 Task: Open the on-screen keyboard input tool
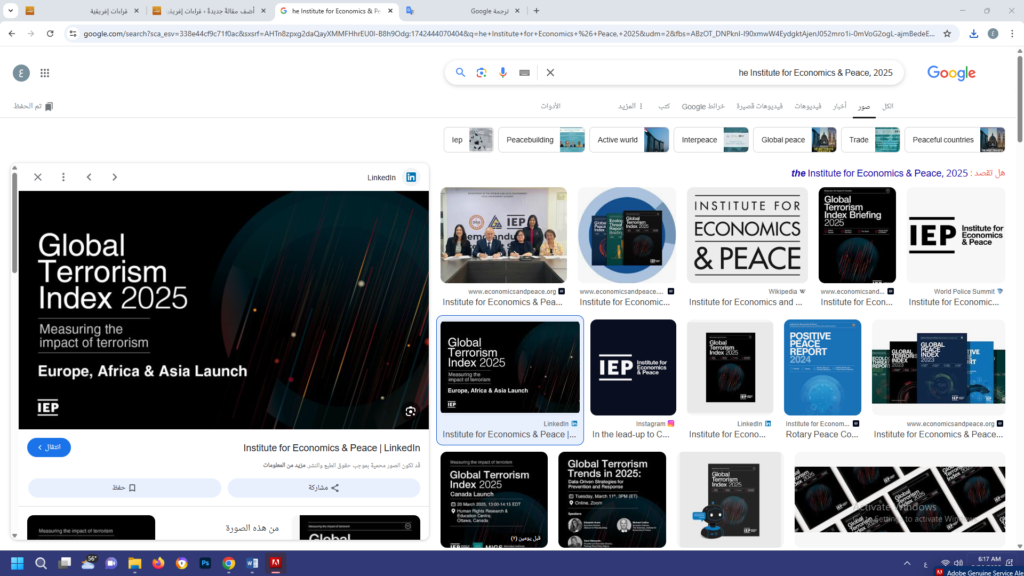point(525,73)
